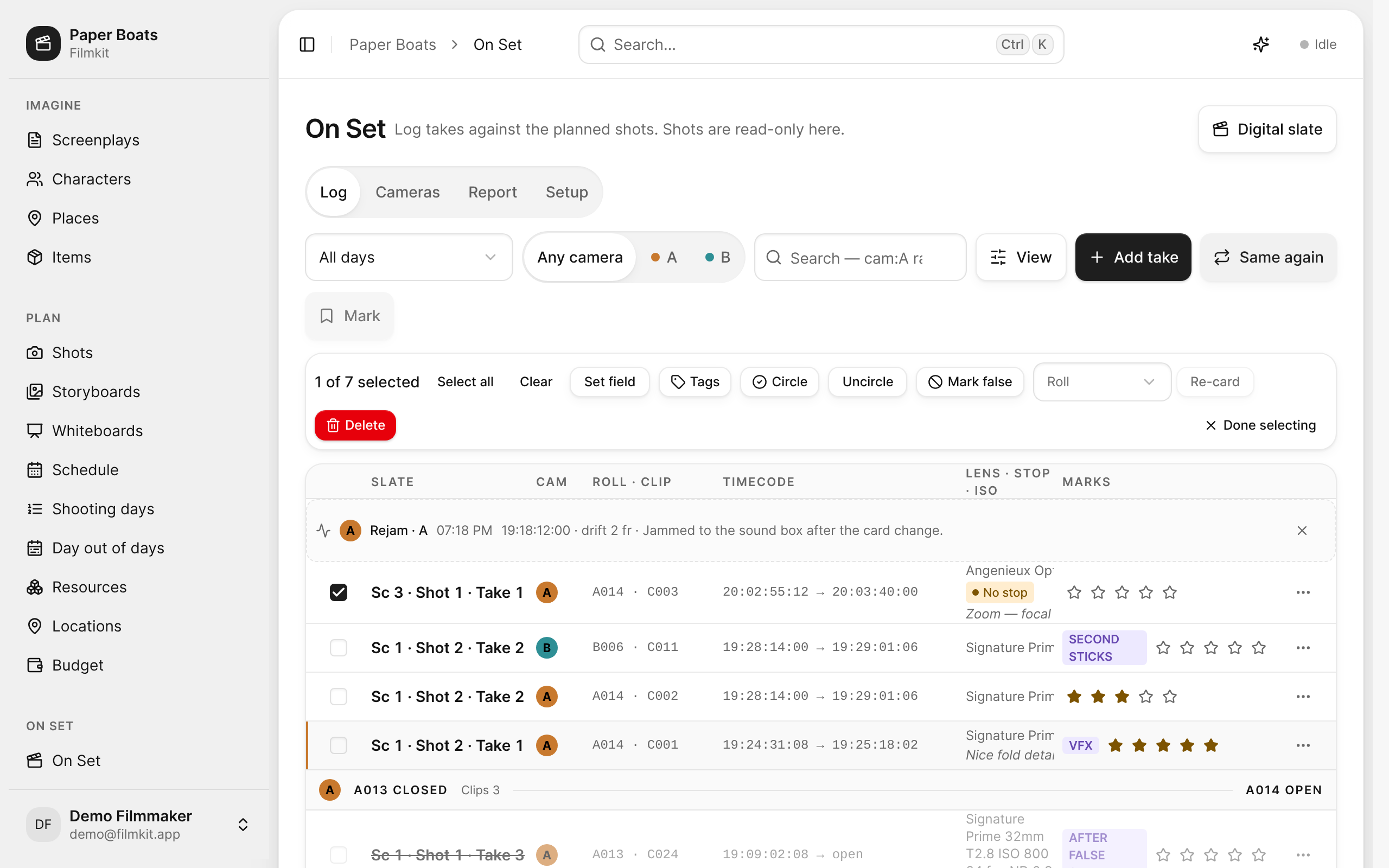Image resolution: width=1389 pixels, height=868 pixels.
Task: Focus the global Search field
Action: [821, 44]
